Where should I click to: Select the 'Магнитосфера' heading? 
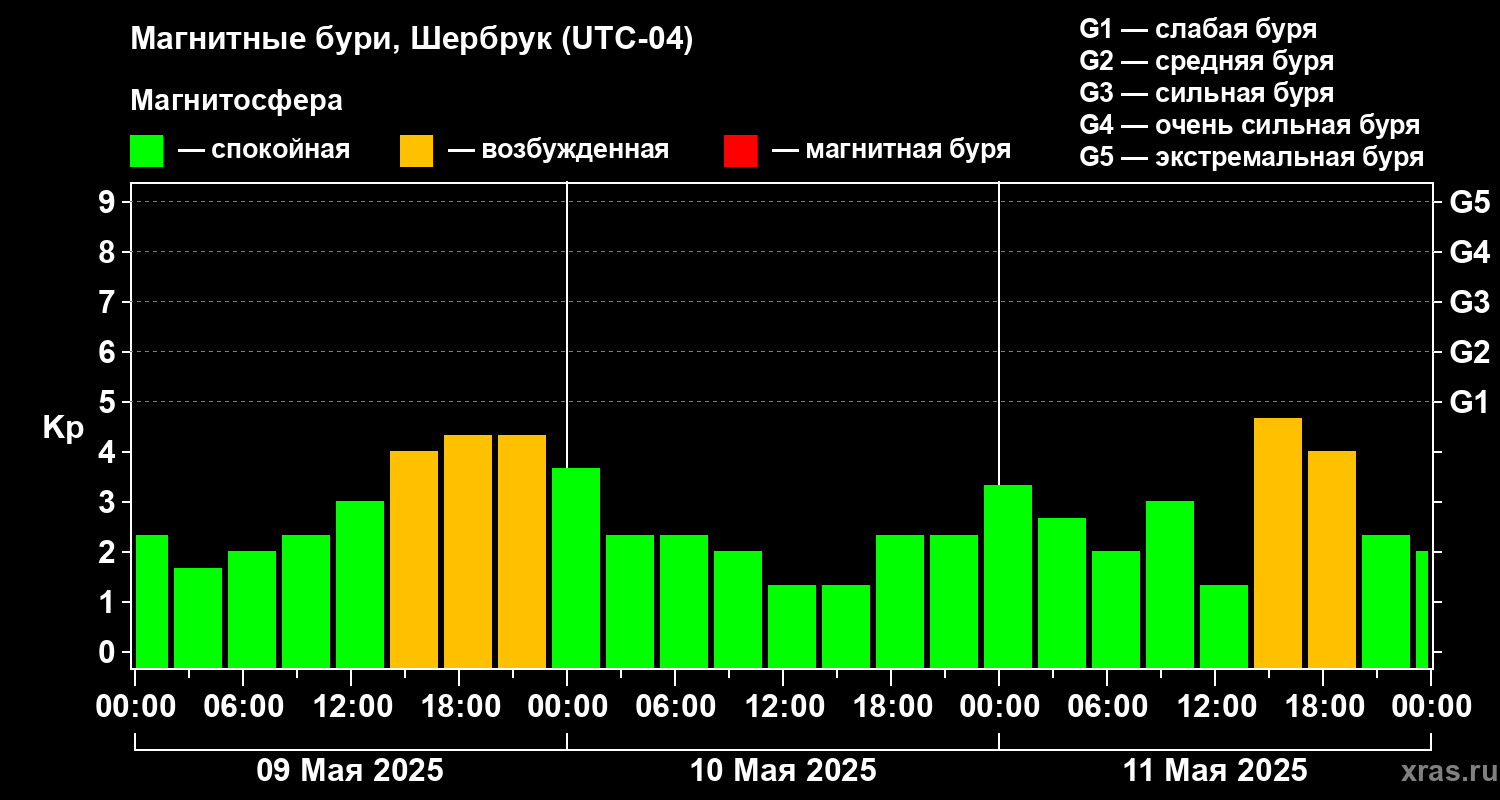(237, 101)
